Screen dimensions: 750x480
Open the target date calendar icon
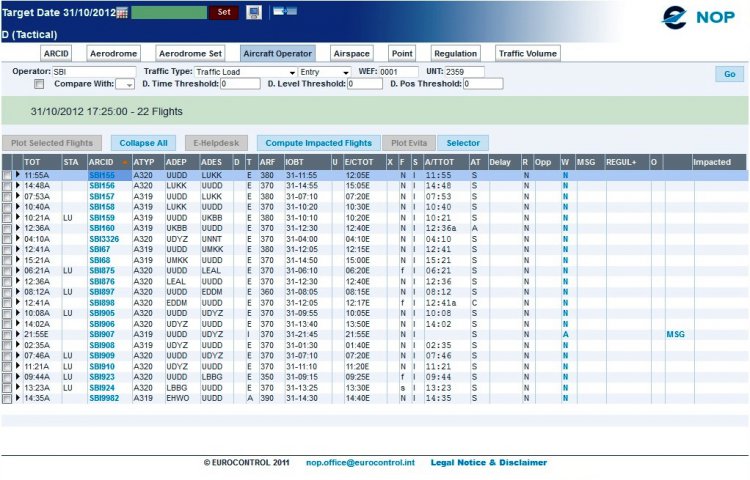tap(122, 13)
